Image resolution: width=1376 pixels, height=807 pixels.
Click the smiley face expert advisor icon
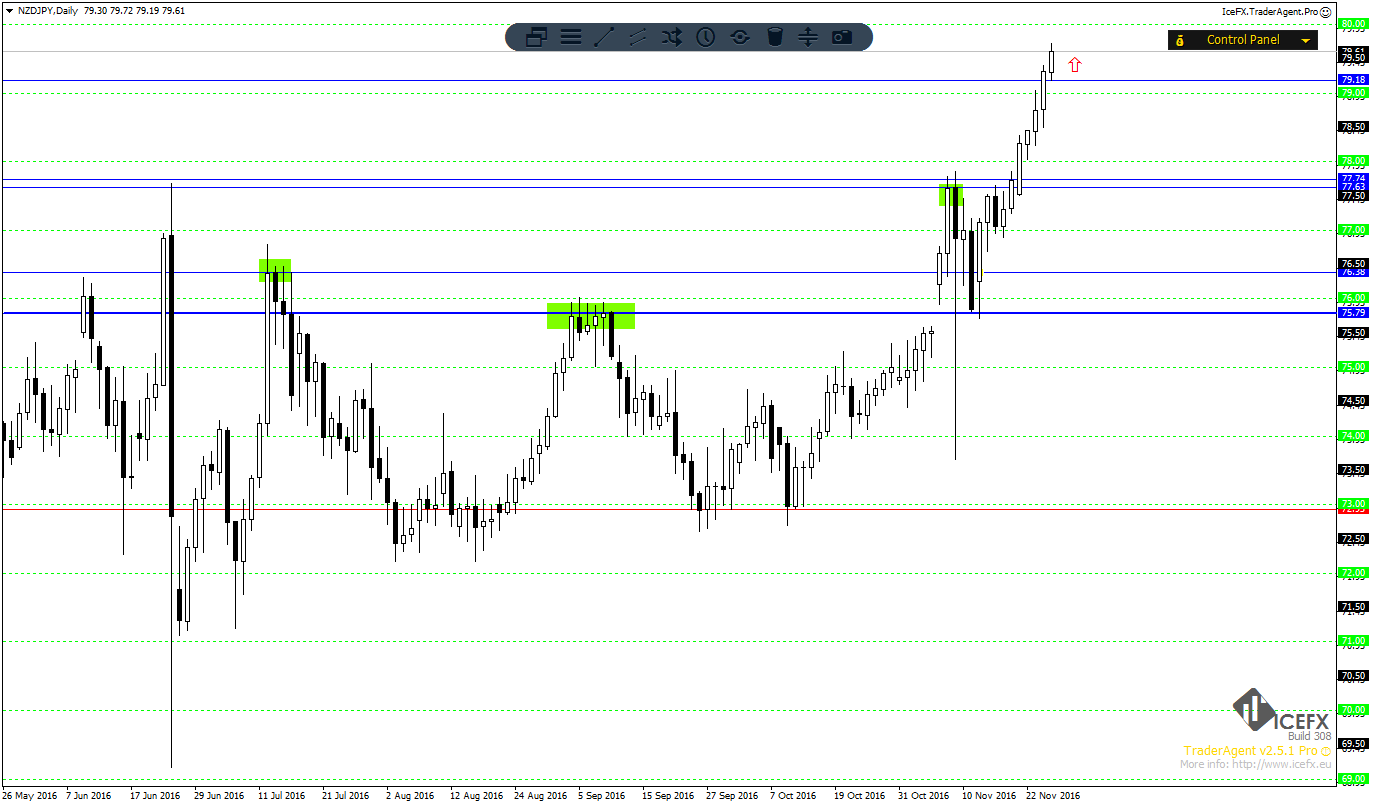point(1327,11)
